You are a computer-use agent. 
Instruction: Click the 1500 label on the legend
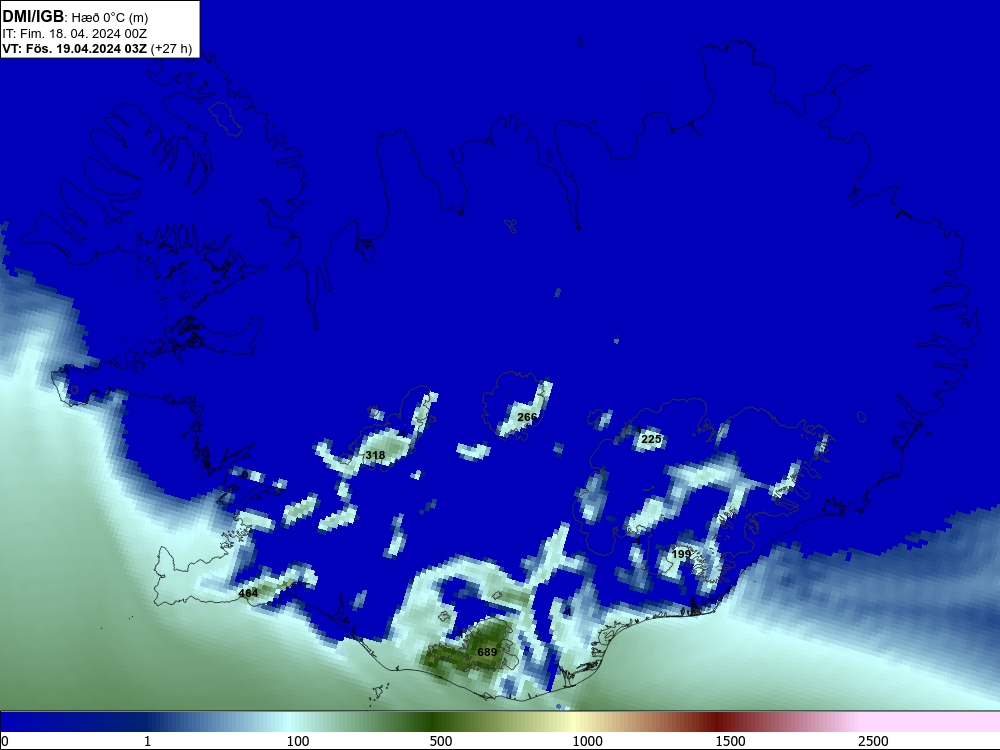[x=730, y=741]
